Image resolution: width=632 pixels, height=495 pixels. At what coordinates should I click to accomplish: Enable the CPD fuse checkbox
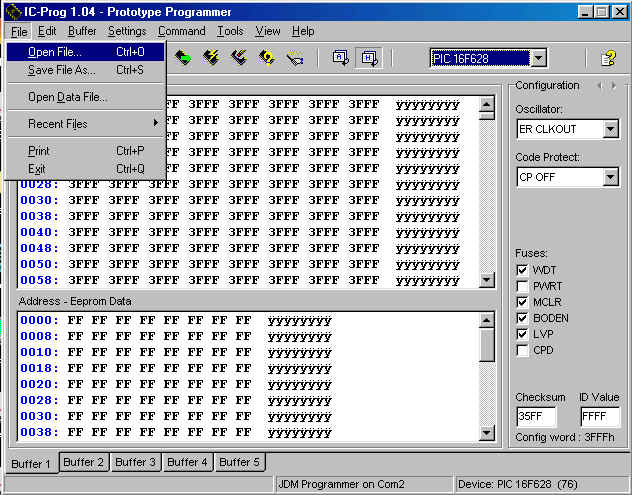(x=522, y=350)
